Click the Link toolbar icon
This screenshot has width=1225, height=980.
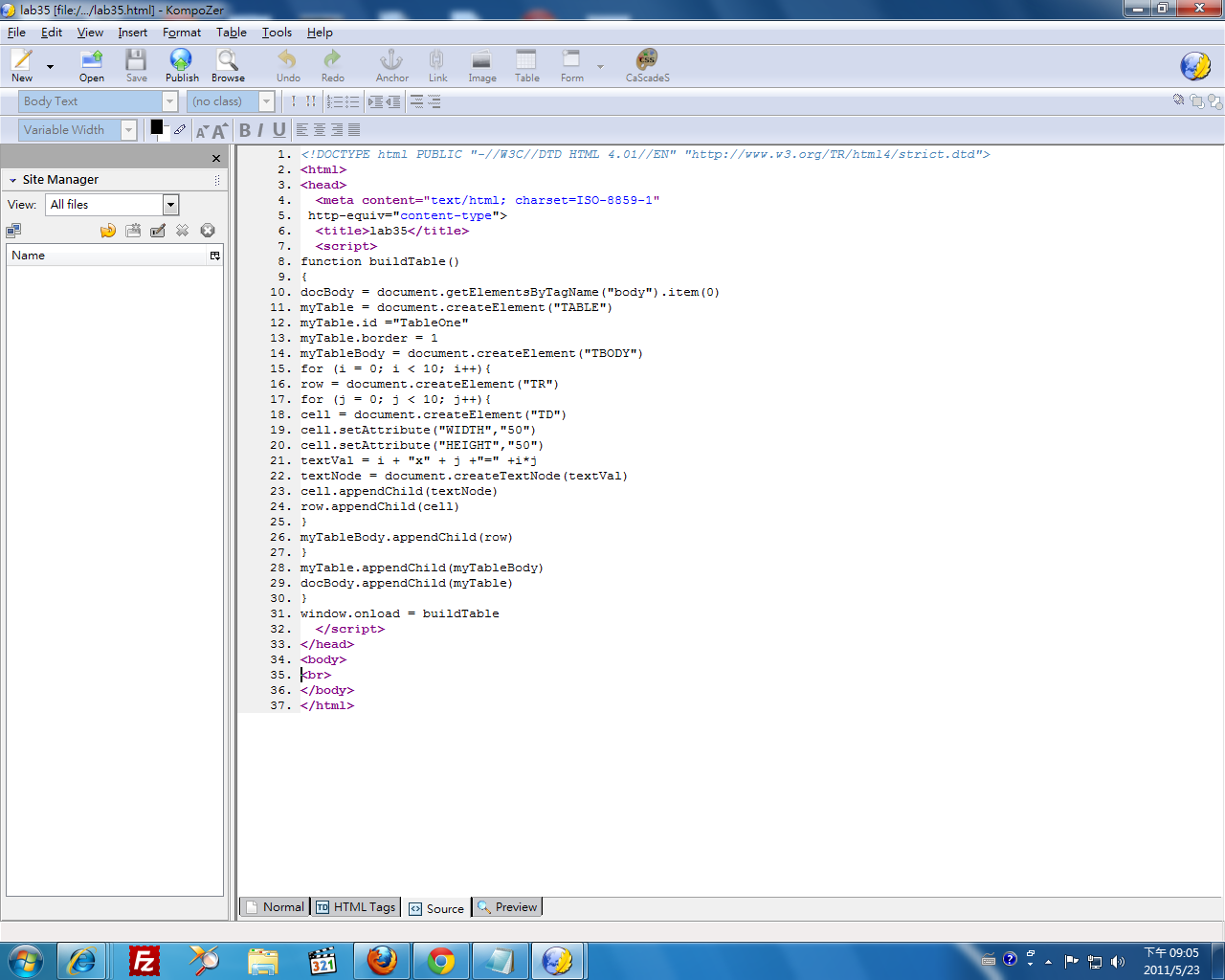437,65
